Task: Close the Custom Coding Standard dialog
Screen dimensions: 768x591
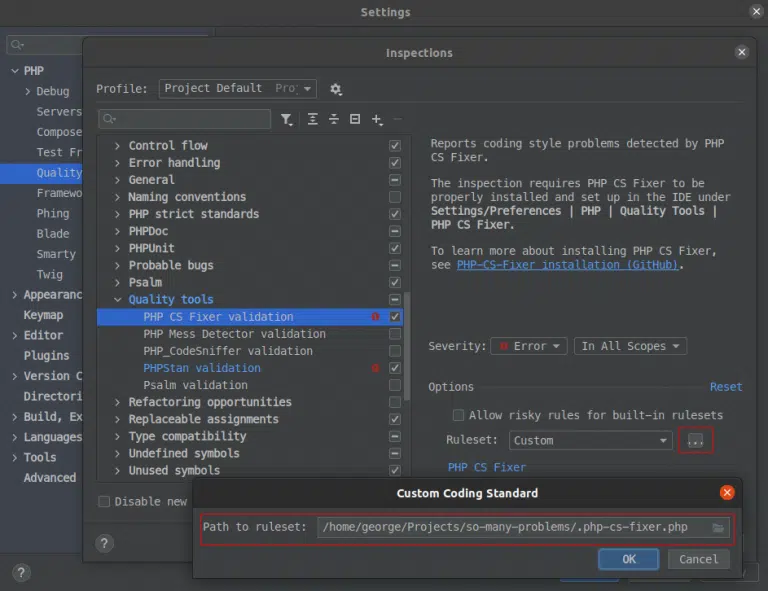Action: tap(727, 493)
